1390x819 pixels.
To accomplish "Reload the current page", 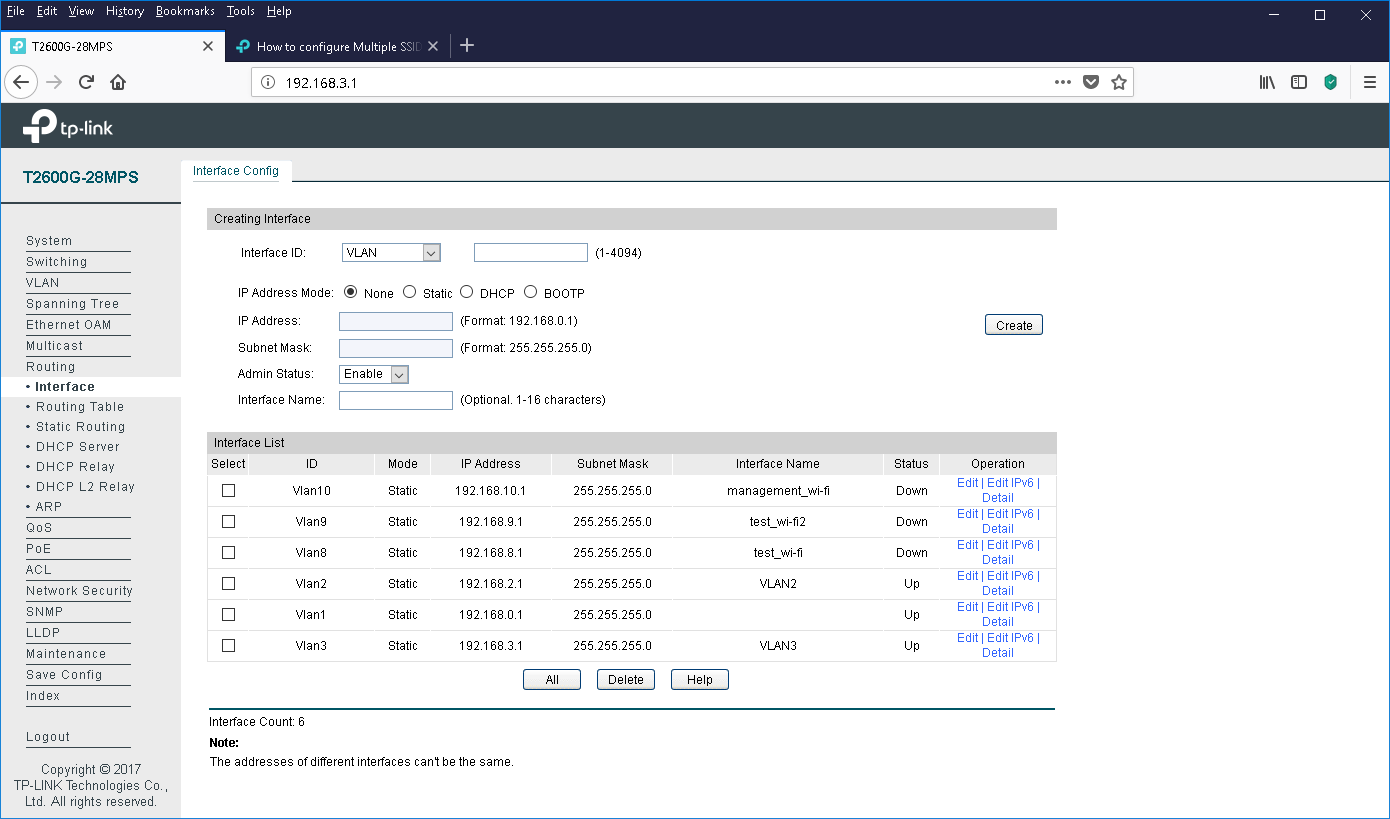I will (x=86, y=82).
